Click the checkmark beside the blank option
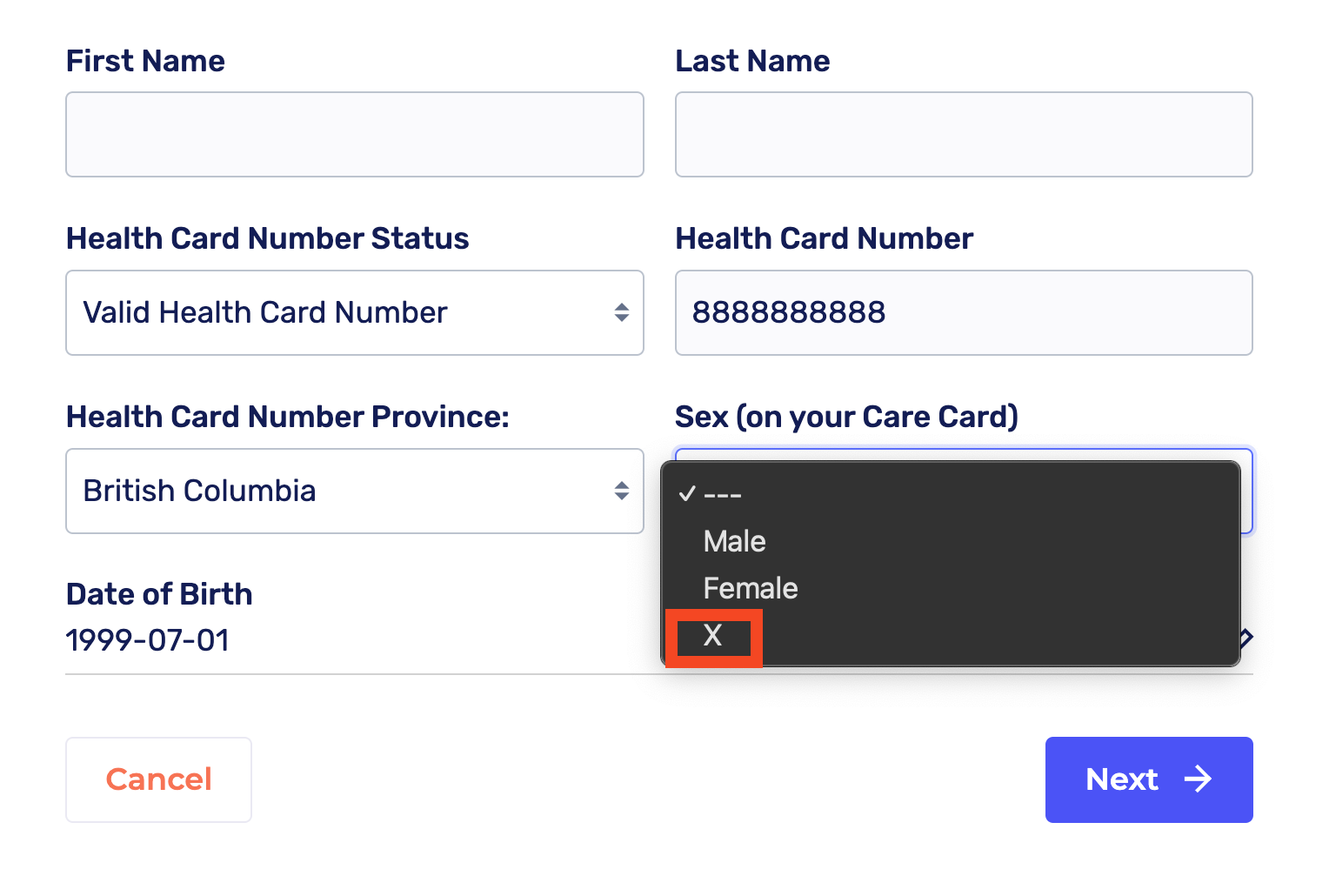This screenshot has height=896, width=1329. tap(687, 494)
